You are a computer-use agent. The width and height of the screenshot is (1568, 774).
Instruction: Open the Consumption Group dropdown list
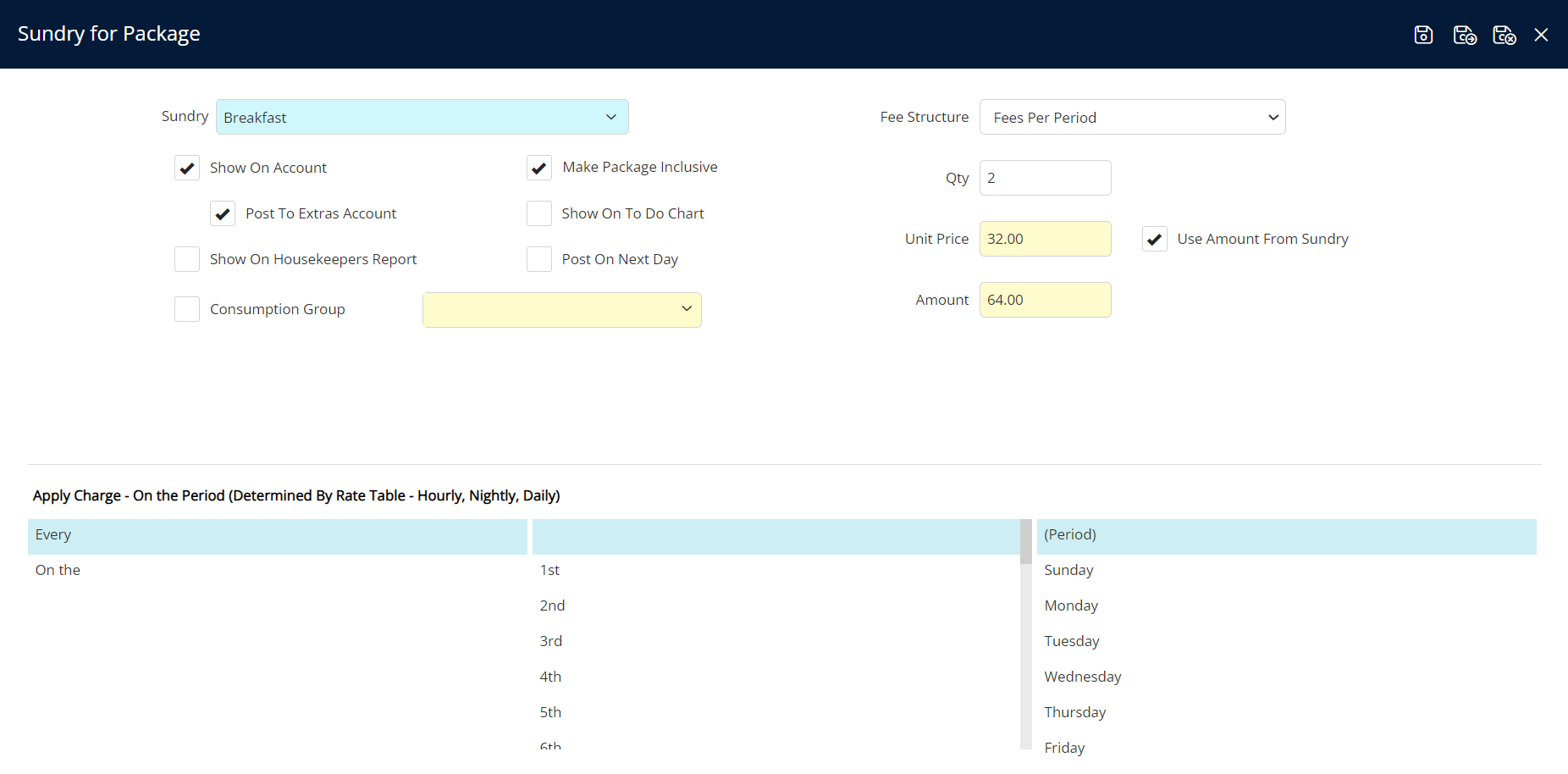561,310
